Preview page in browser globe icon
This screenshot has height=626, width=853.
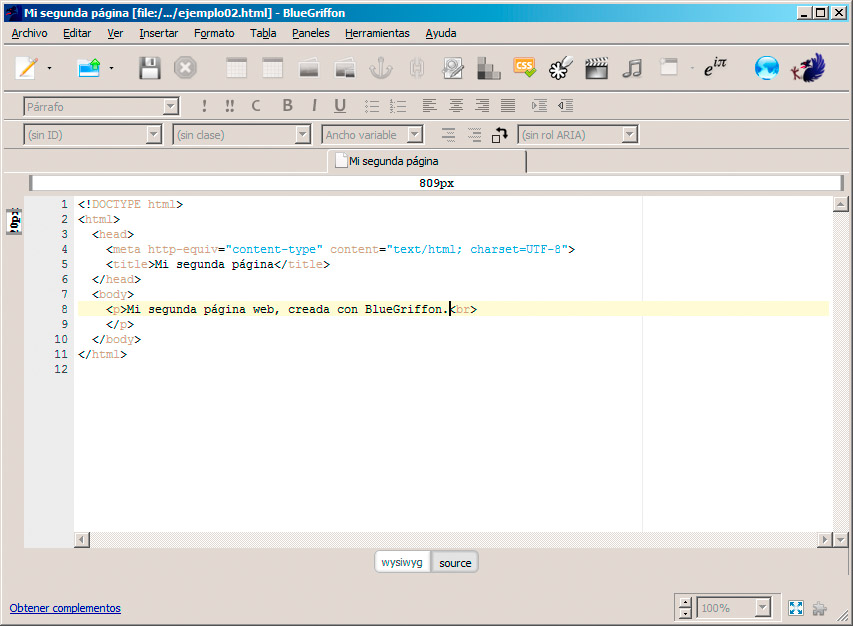(767, 69)
